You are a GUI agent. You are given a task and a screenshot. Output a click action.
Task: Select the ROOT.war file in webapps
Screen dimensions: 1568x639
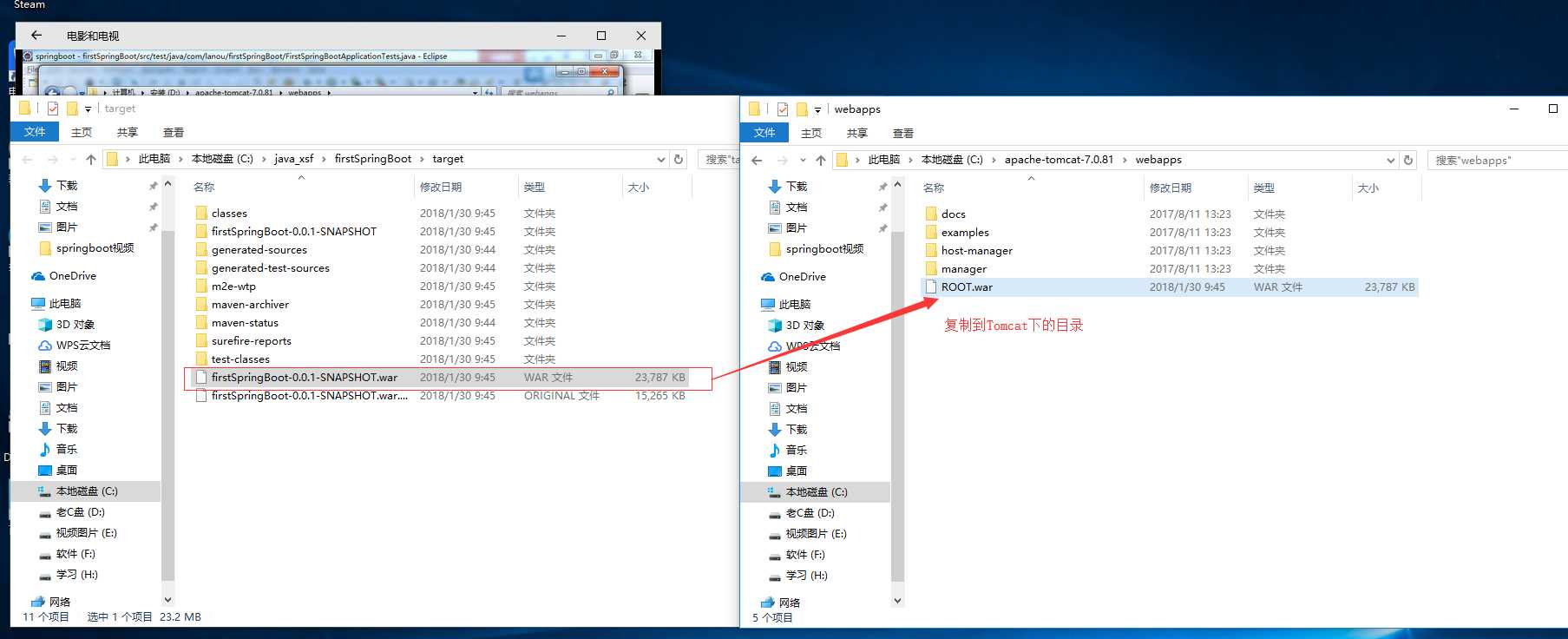967,287
